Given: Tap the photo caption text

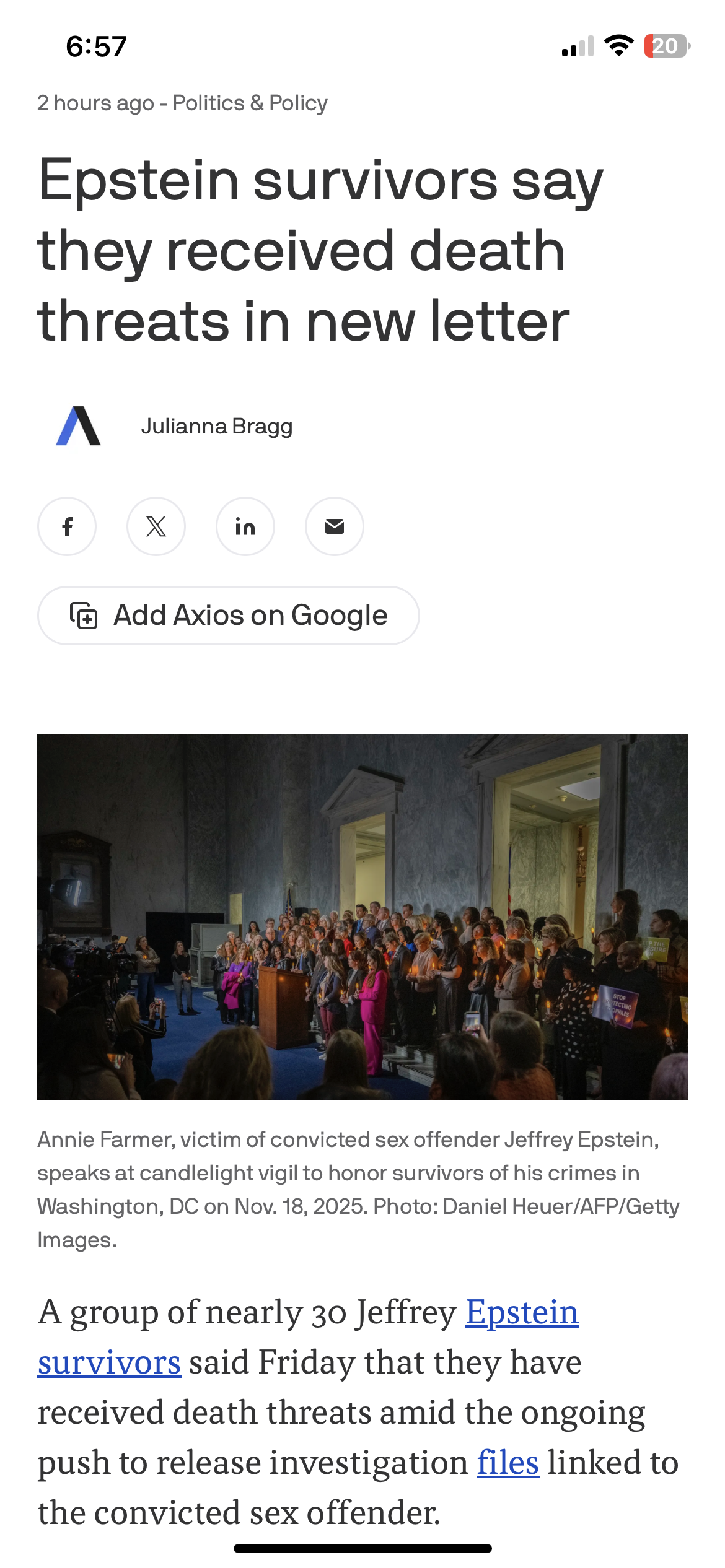Looking at the screenshot, I should (x=358, y=1190).
